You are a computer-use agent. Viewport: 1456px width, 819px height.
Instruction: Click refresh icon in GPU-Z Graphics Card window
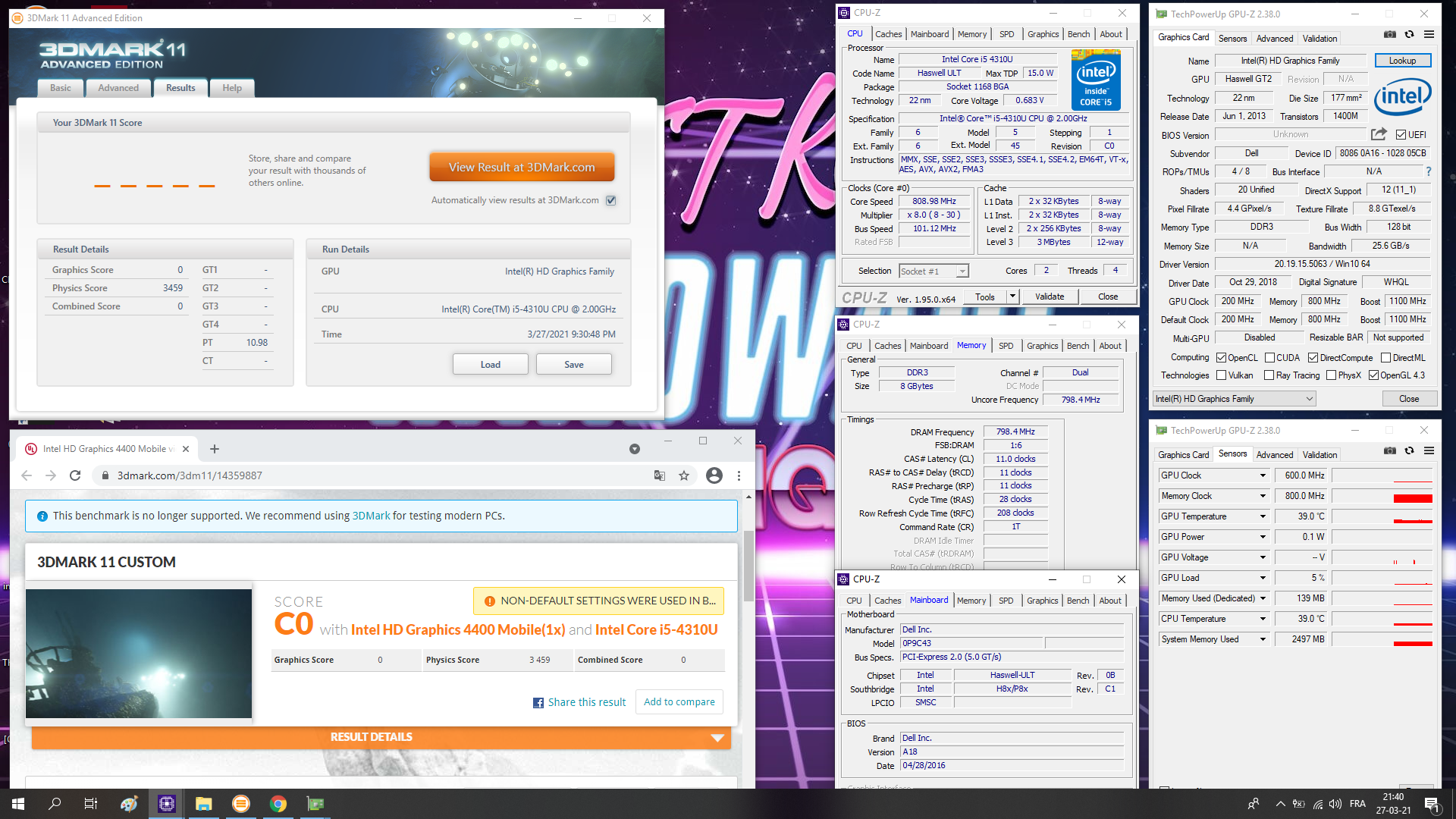(1409, 35)
